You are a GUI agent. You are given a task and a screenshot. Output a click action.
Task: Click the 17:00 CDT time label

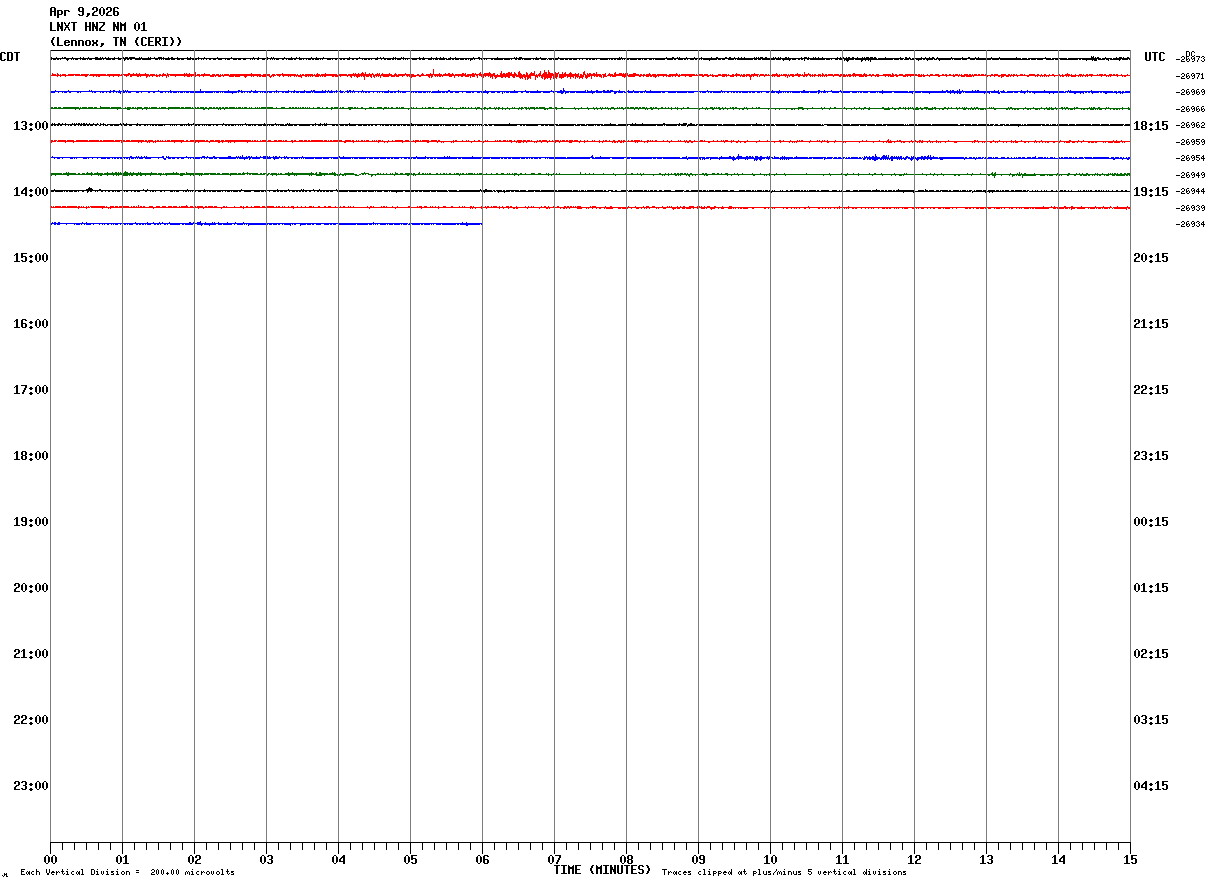tap(31, 390)
